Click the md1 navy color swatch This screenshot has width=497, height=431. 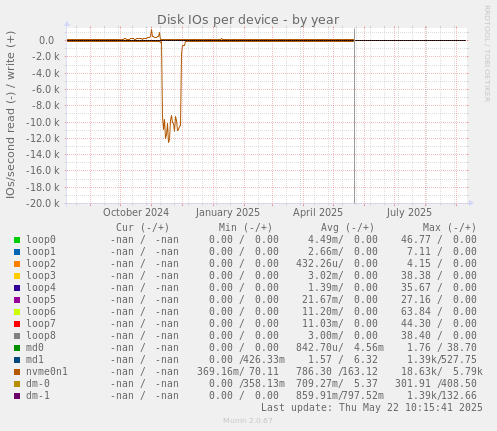click(x=17, y=360)
